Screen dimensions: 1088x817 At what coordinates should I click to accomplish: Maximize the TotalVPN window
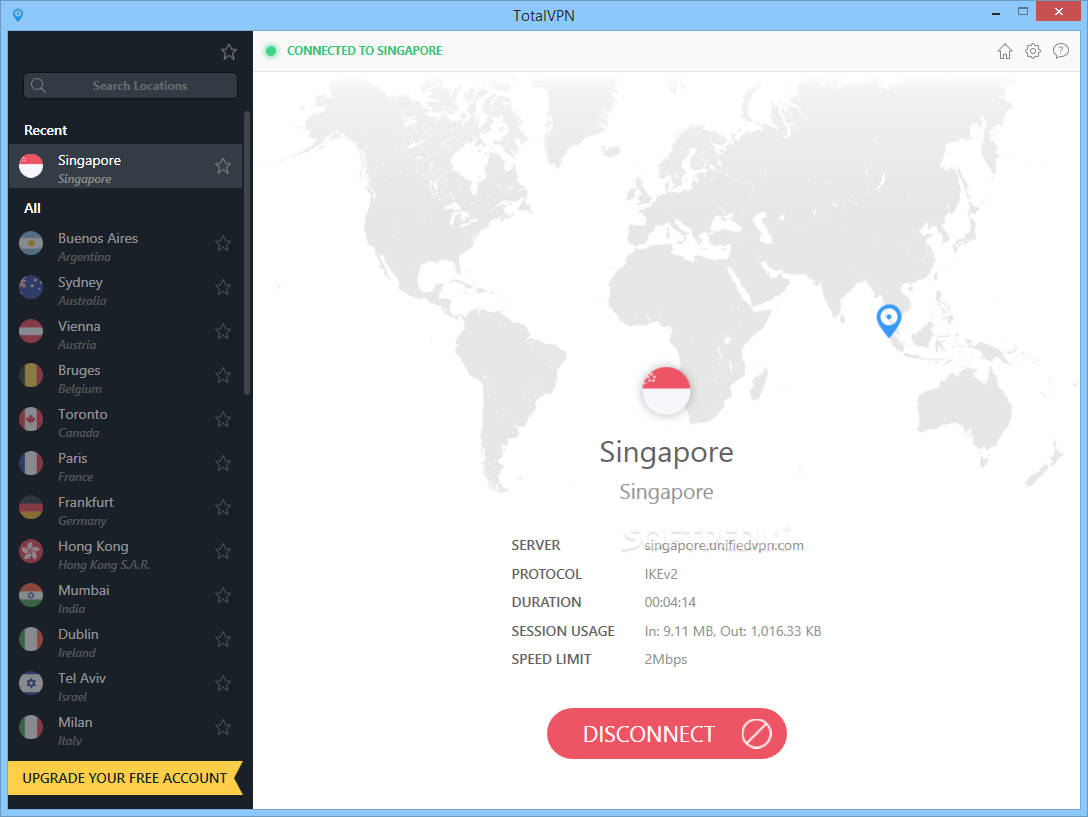pos(1023,12)
